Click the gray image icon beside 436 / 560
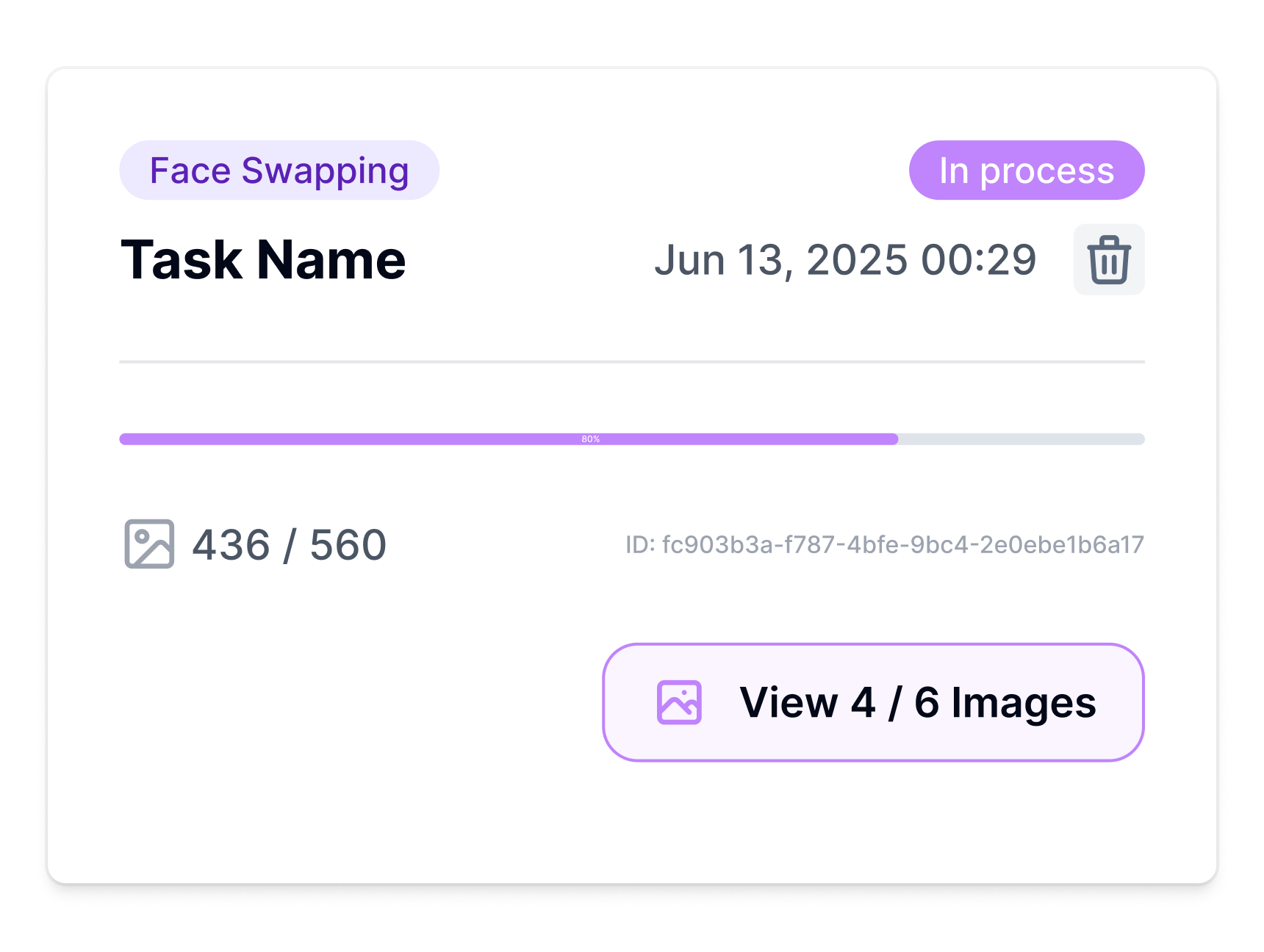The width and height of the screenshot is (1264, 952). (149, 544)
